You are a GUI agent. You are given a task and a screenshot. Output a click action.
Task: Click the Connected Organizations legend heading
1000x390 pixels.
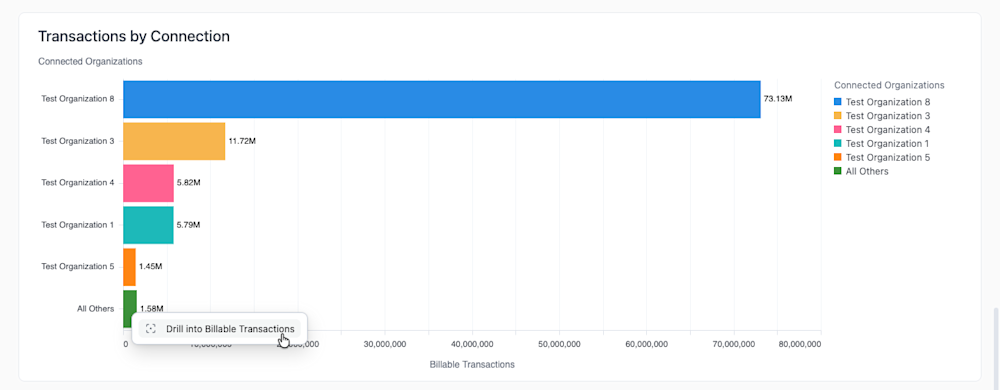(x=889, y=85)
